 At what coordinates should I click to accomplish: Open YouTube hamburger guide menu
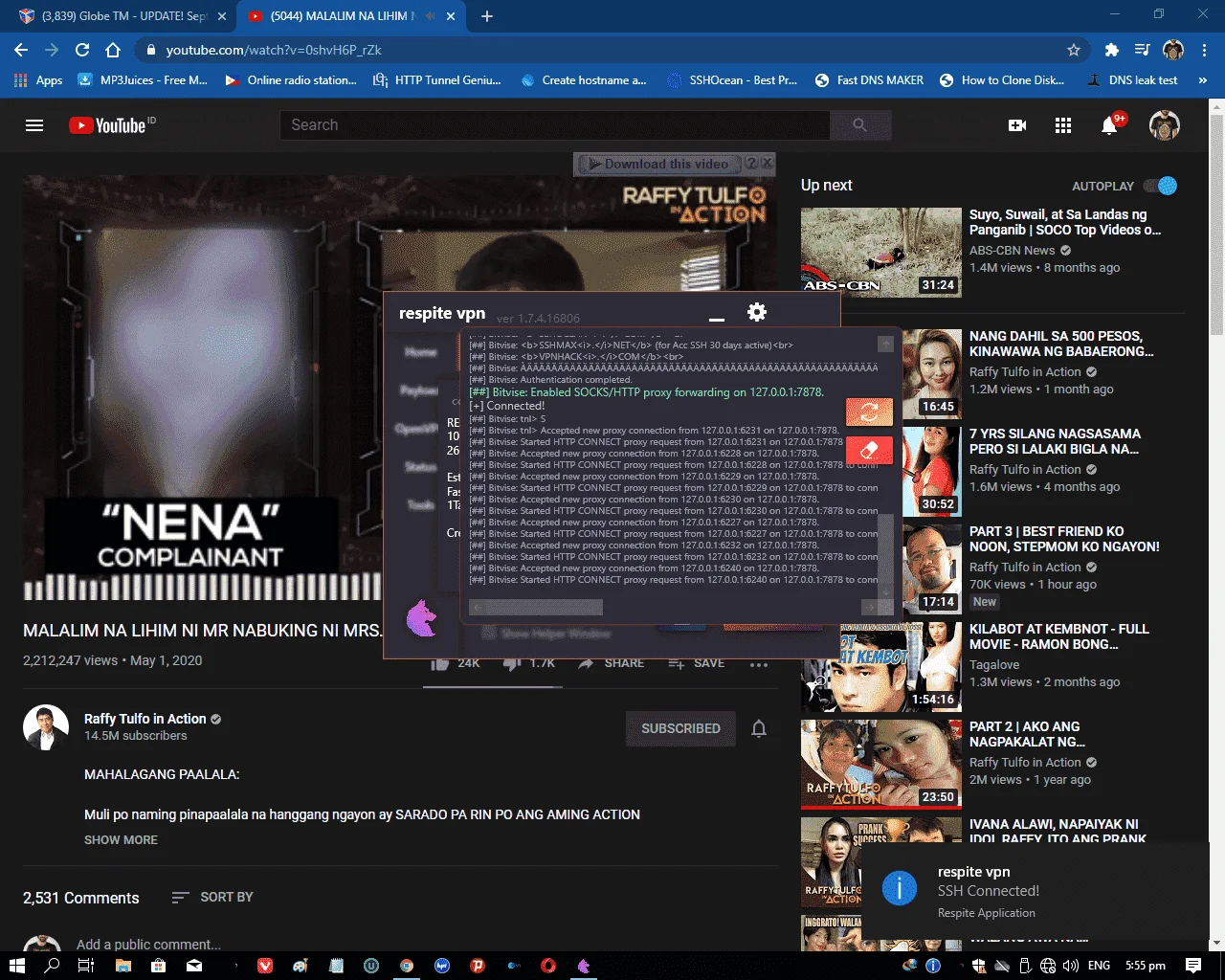tap(34, 125)
